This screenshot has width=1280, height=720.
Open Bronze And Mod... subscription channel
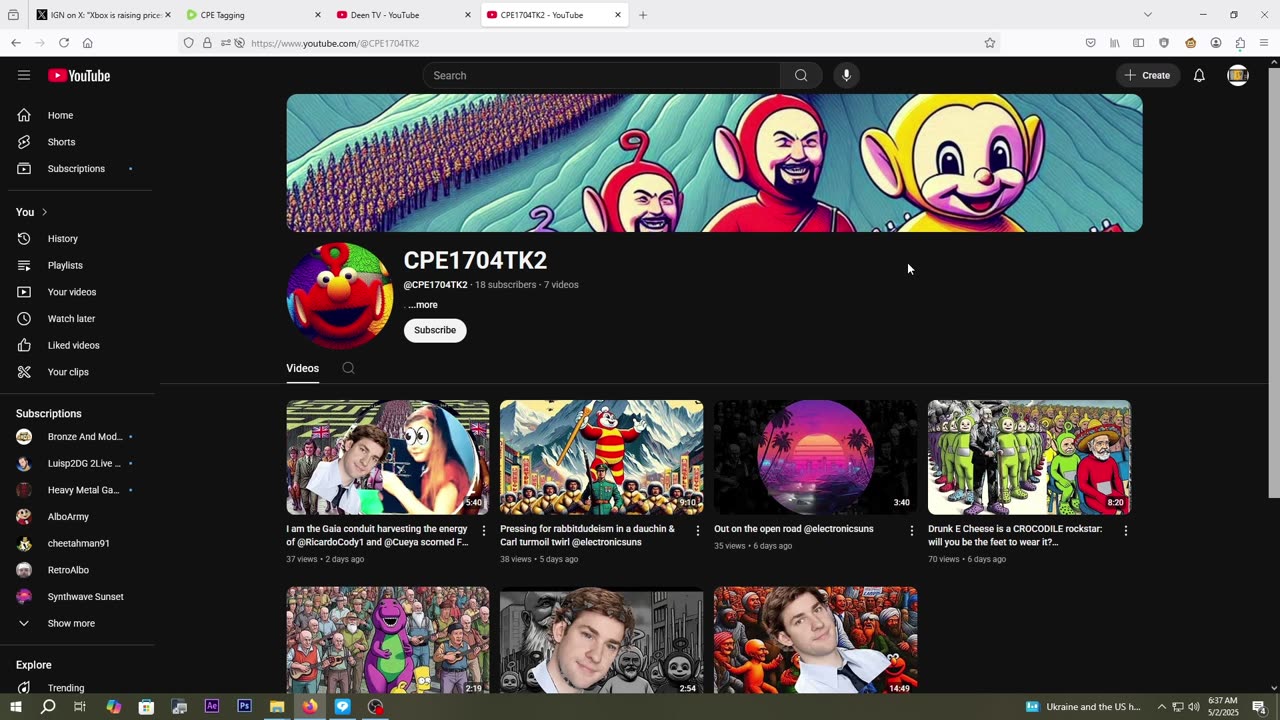[78, 436]
